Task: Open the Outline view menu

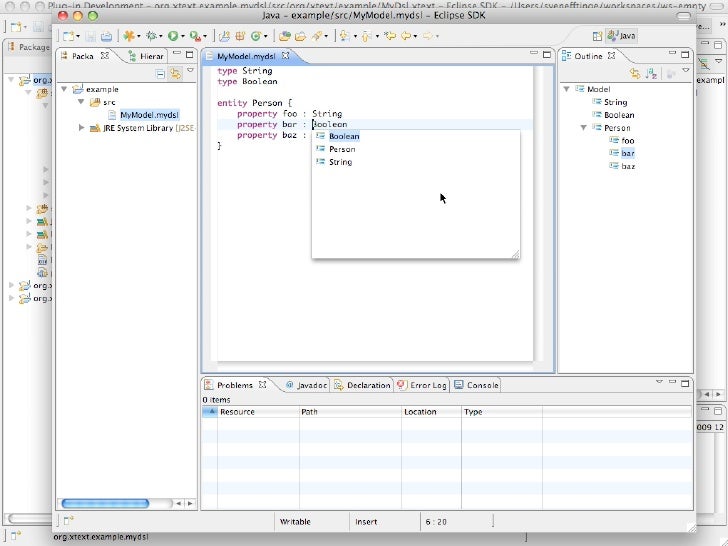Action: coord(686,70)
